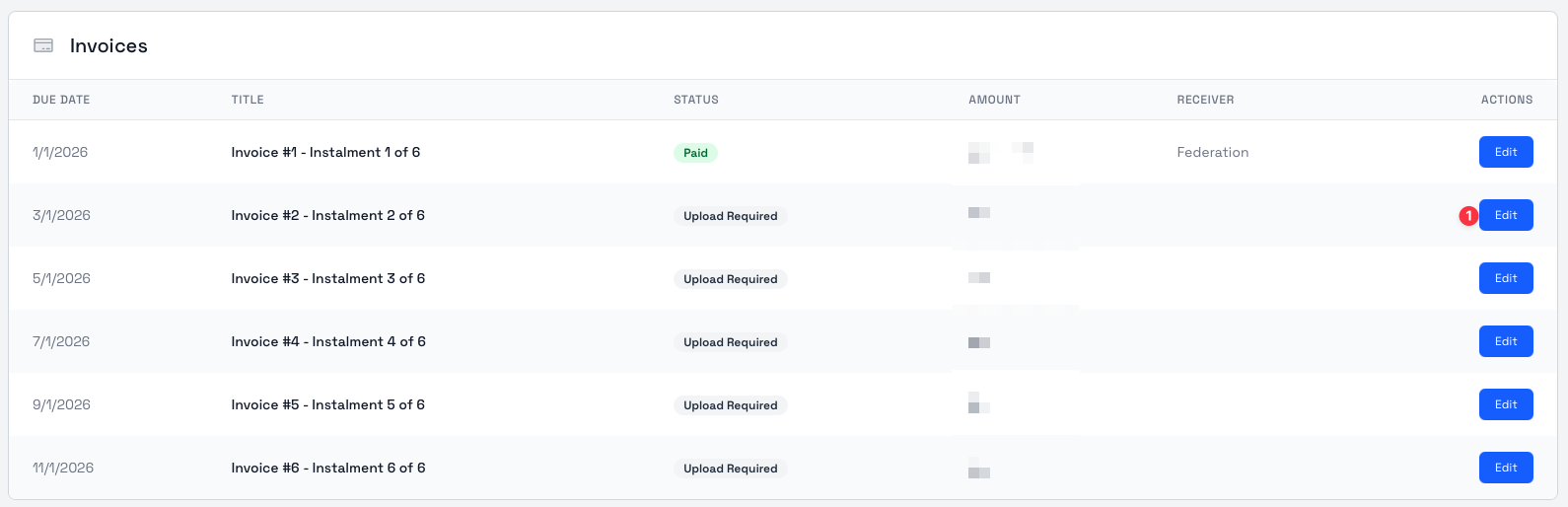Sort by the Status column header

(695, 100)
